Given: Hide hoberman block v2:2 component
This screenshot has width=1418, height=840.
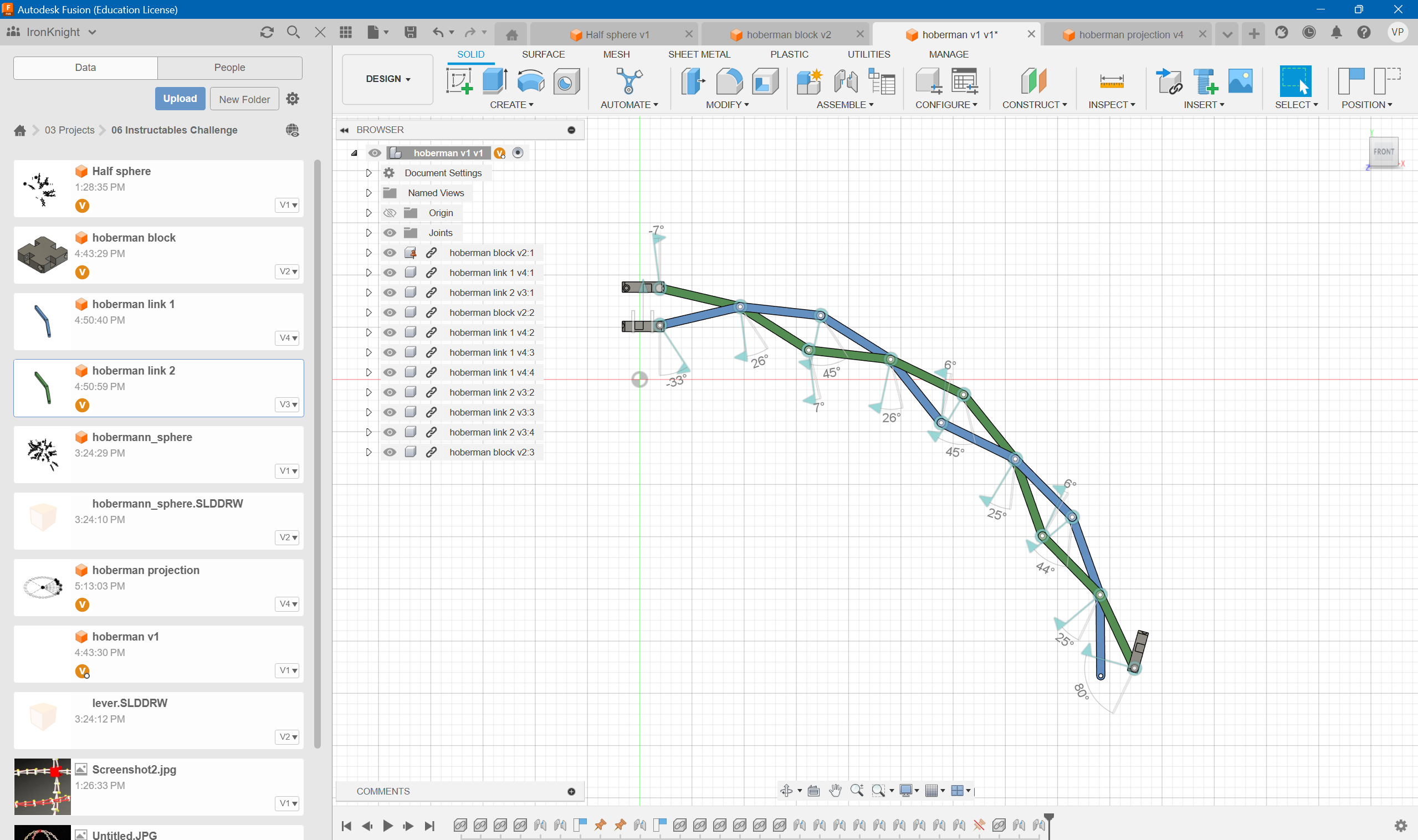Looking at the screenshot, I should (390, 313).
